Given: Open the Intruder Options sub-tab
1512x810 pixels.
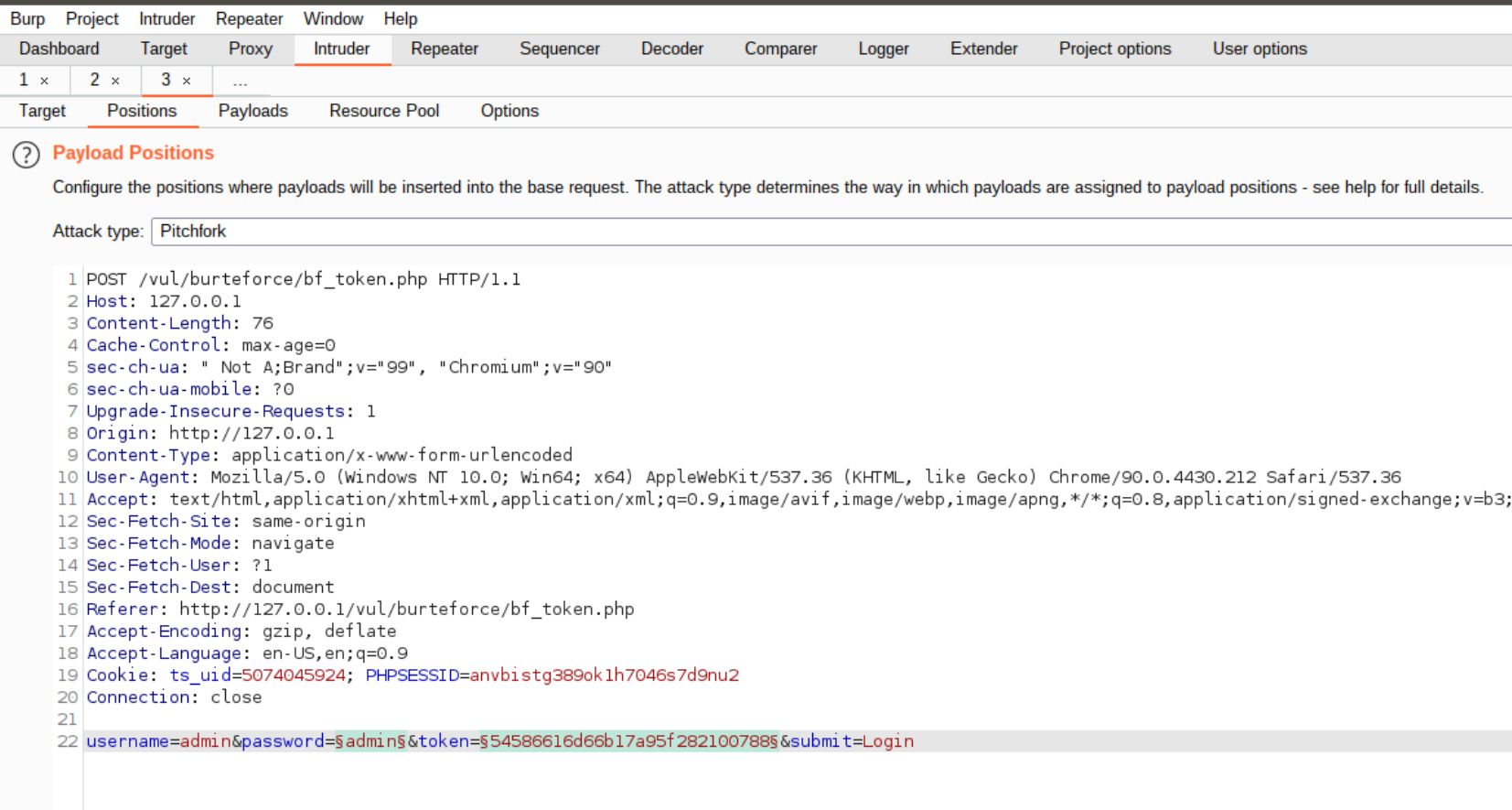Looking at the screenshot, I should tap(509, 112).
